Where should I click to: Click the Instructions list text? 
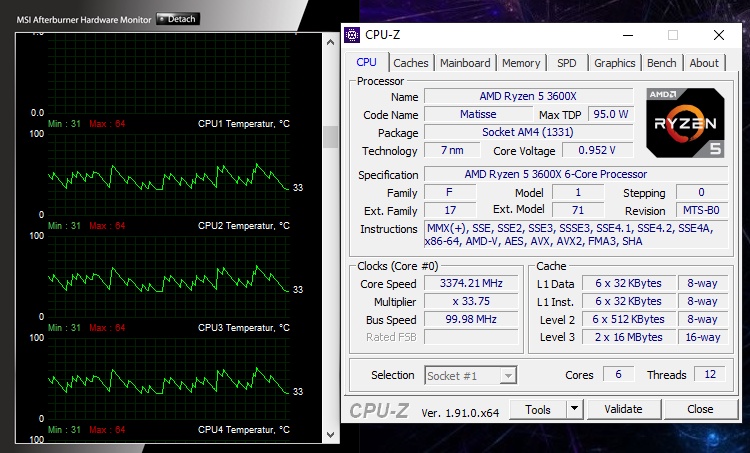pos(576,234)
